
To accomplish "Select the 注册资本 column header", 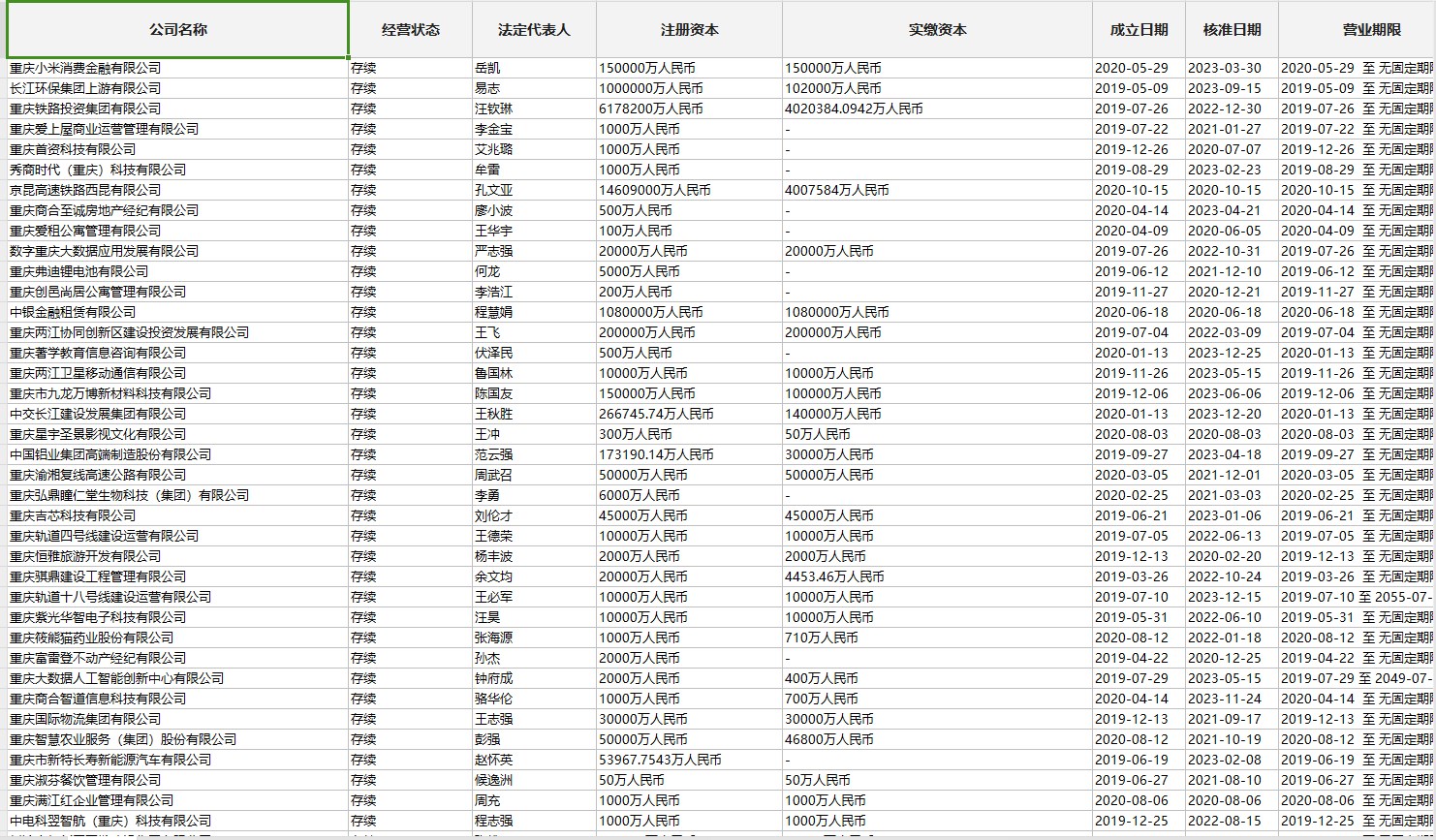I will pos(690,30).
